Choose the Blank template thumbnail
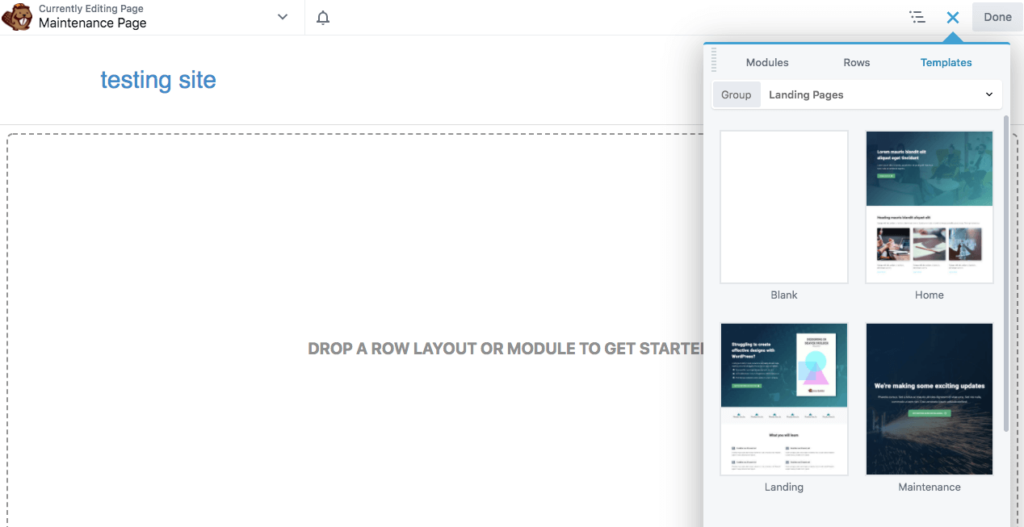This screenshot has height=527, width=1024. coord(784,207)
